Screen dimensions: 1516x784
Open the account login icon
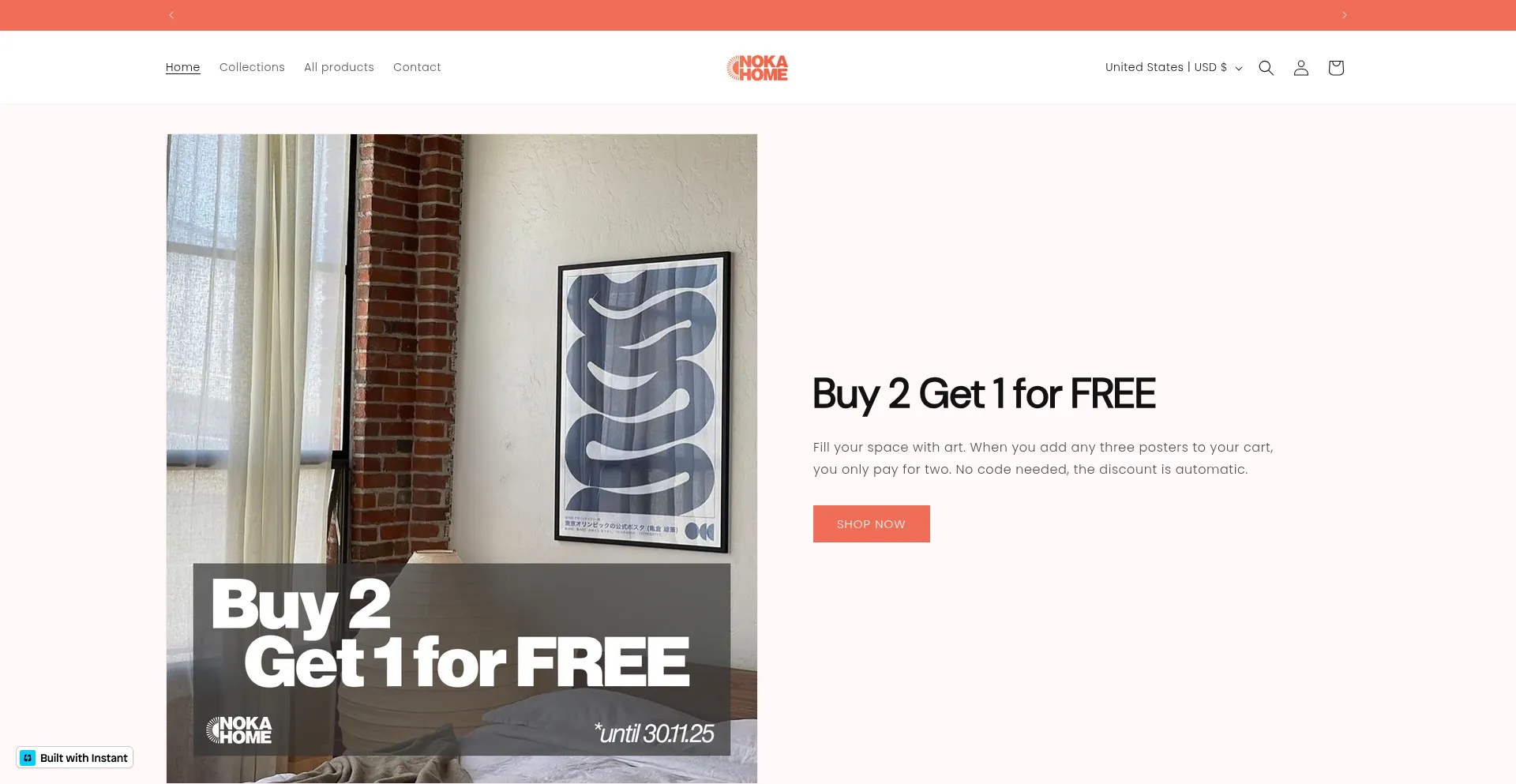point(1300,68)
